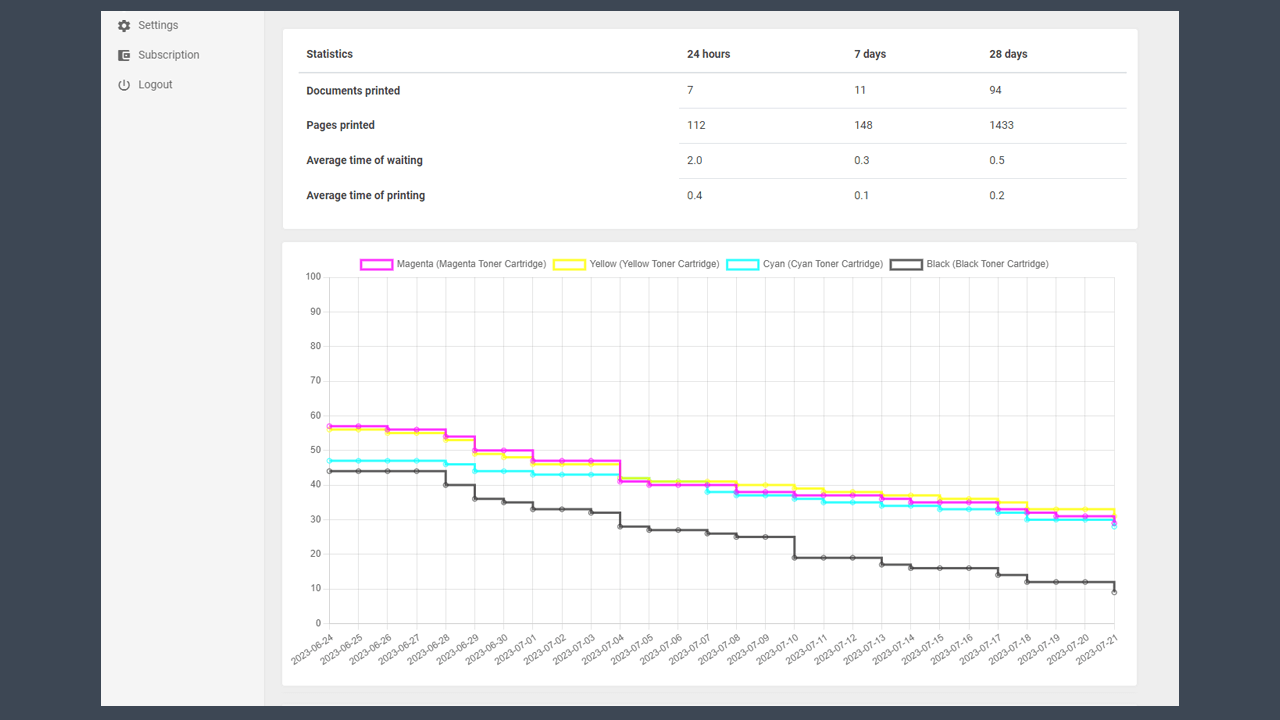Click the black data point at 2023-07-21
The width and height of the screenshot is (1280, 720).
coord(1114,592)
